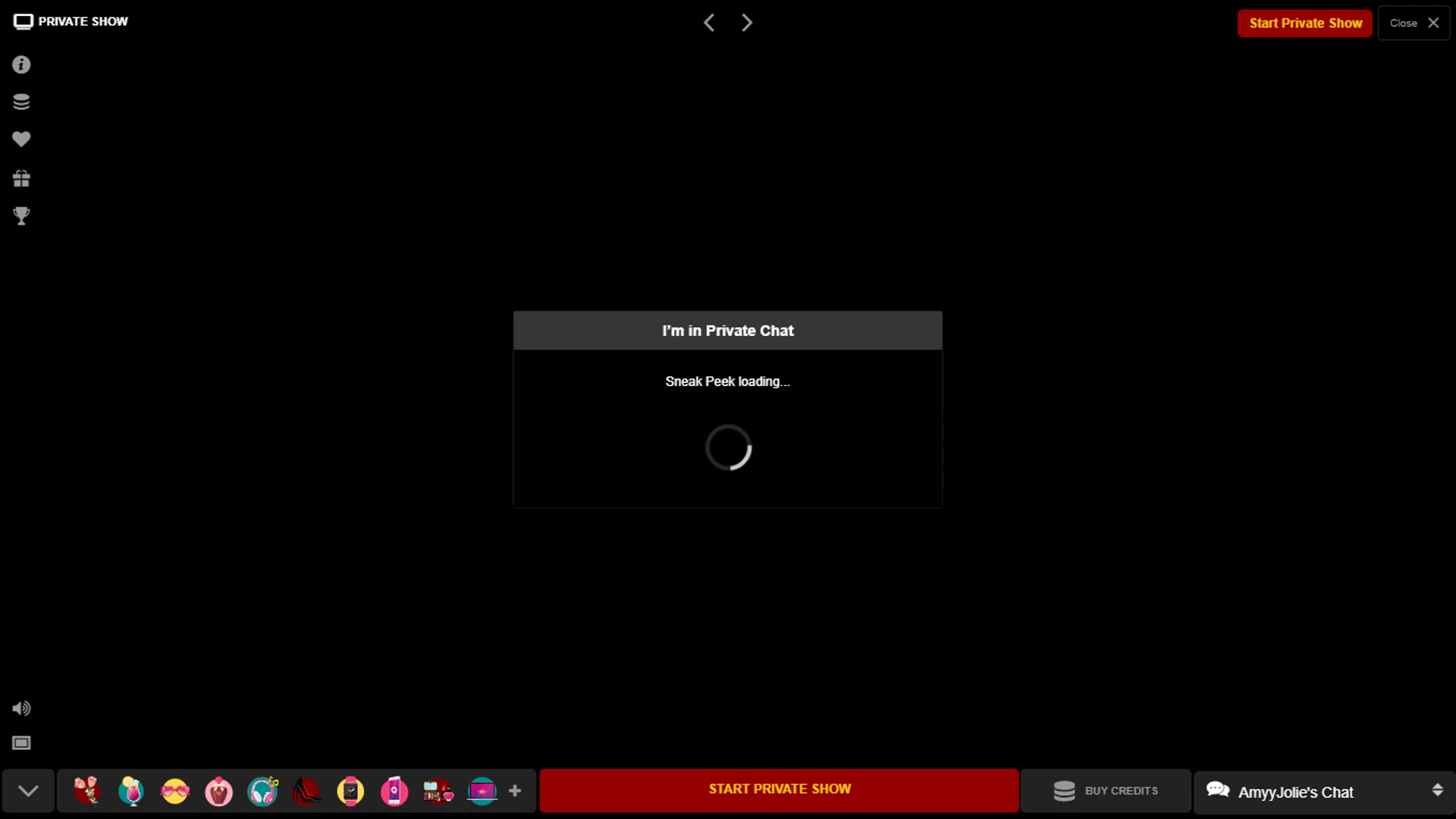Screen dimensions: 1456x819
Task: Click Buy Credits in bottom bar
Action: pyautogui.click(x=1106, y=791)
